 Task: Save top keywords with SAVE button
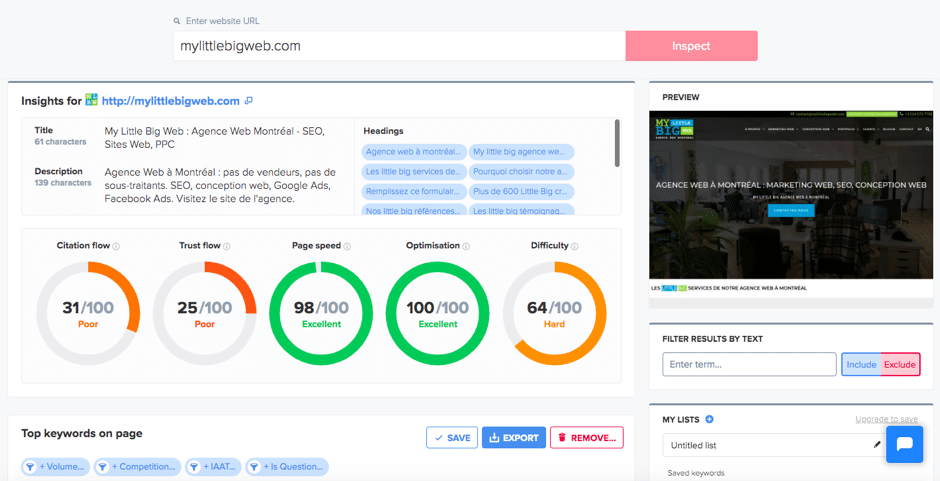tap(452, 438)
